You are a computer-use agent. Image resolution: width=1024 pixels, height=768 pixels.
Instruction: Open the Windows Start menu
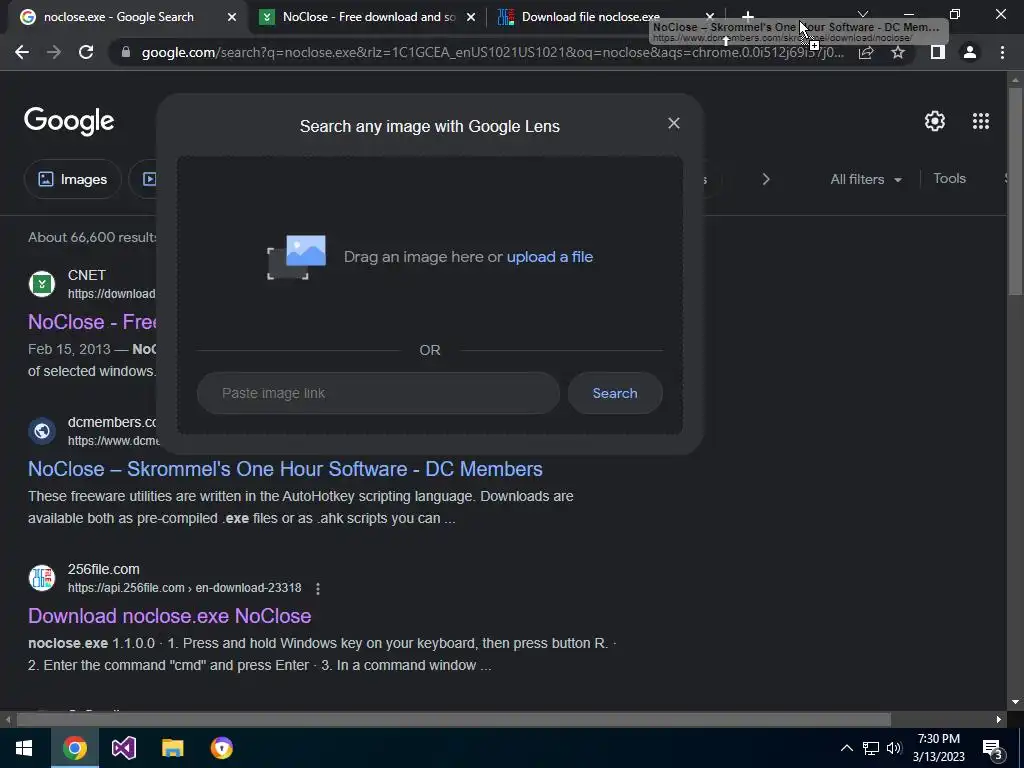pyautogui.click(x=24, y=748)
